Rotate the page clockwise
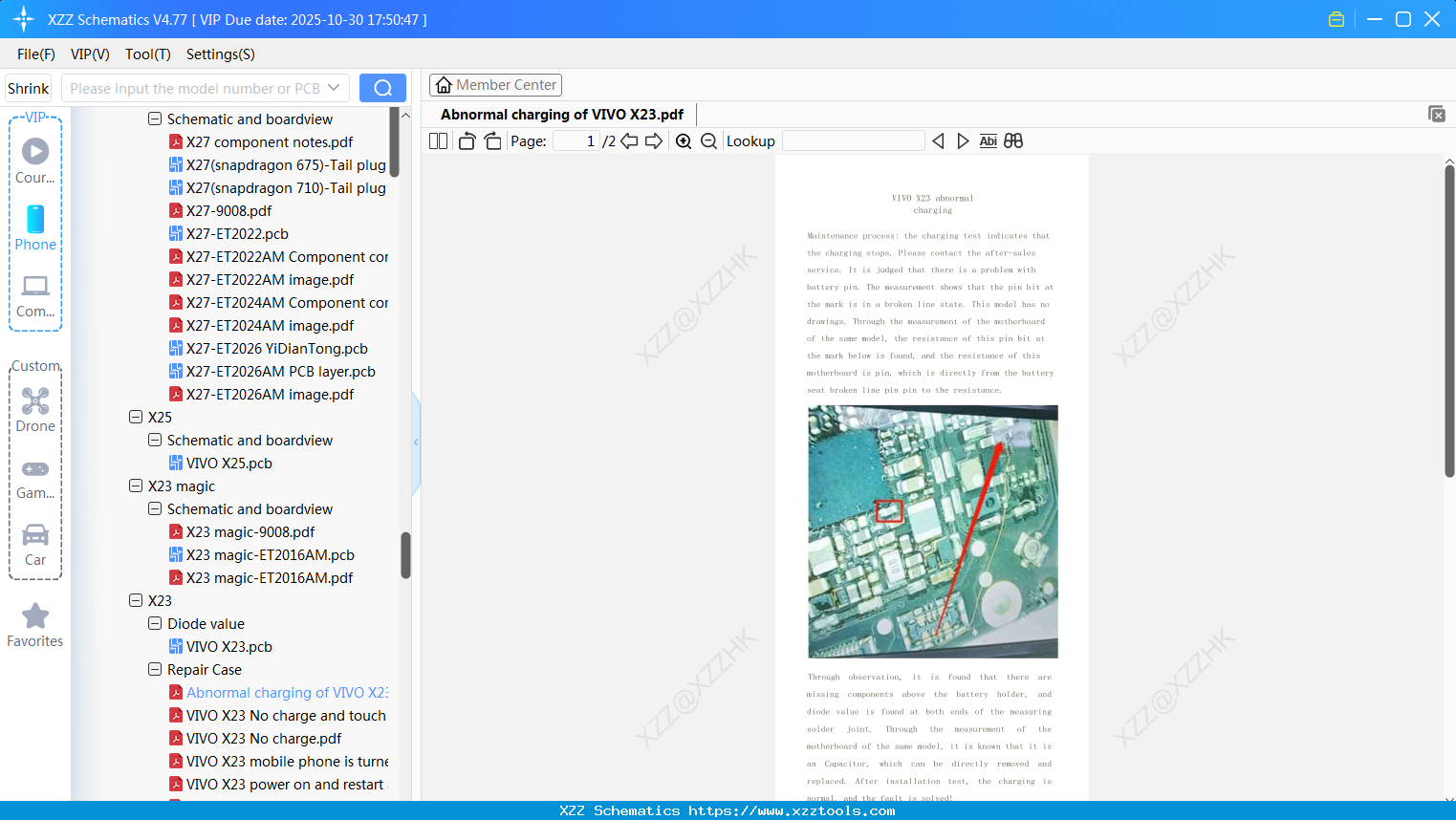This screenshot has height=820, width=1456. (492, 141)
